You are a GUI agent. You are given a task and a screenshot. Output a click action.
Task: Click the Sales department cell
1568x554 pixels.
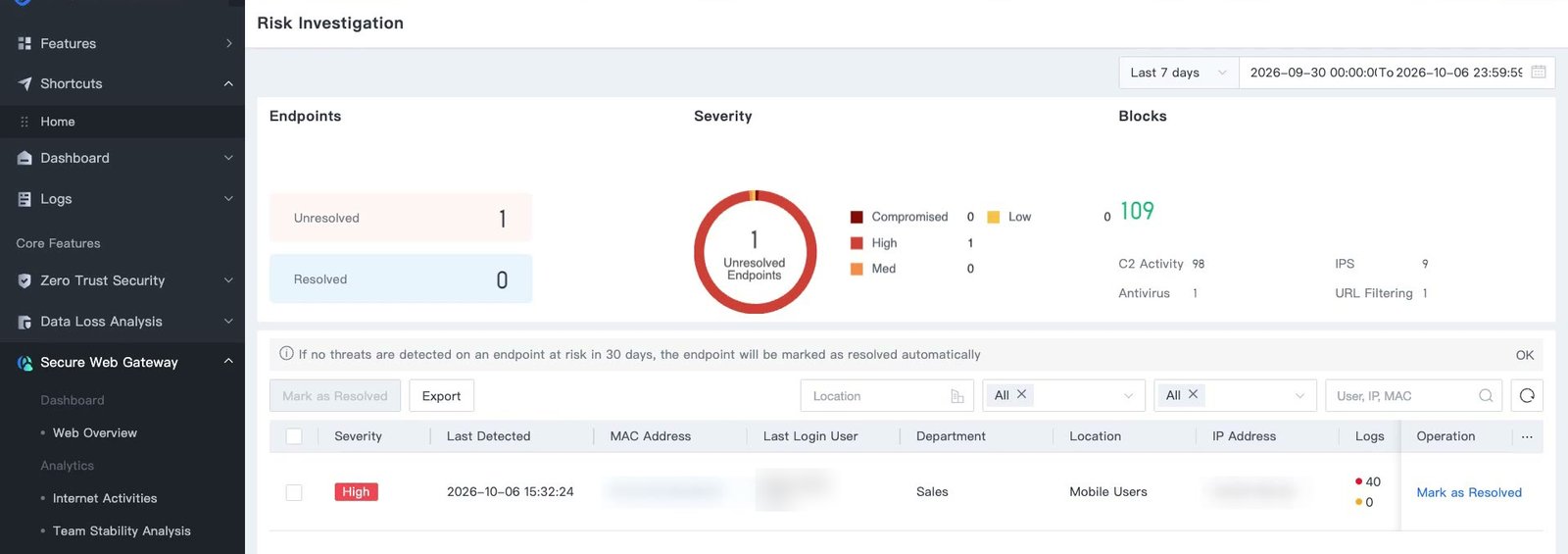tap(932, 492)
